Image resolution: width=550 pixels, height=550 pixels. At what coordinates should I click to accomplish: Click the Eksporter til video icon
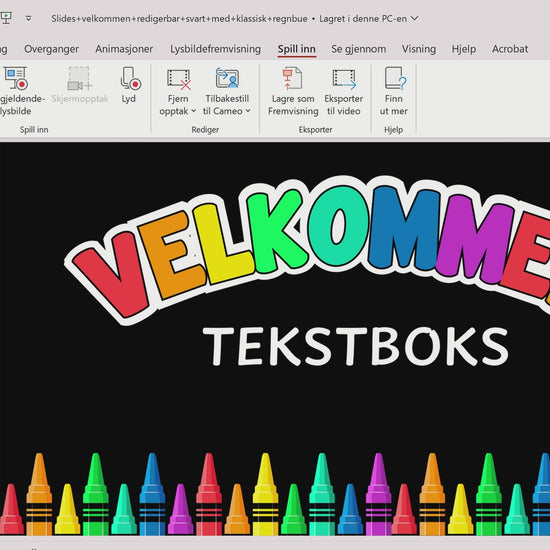(x=344, y=79)
